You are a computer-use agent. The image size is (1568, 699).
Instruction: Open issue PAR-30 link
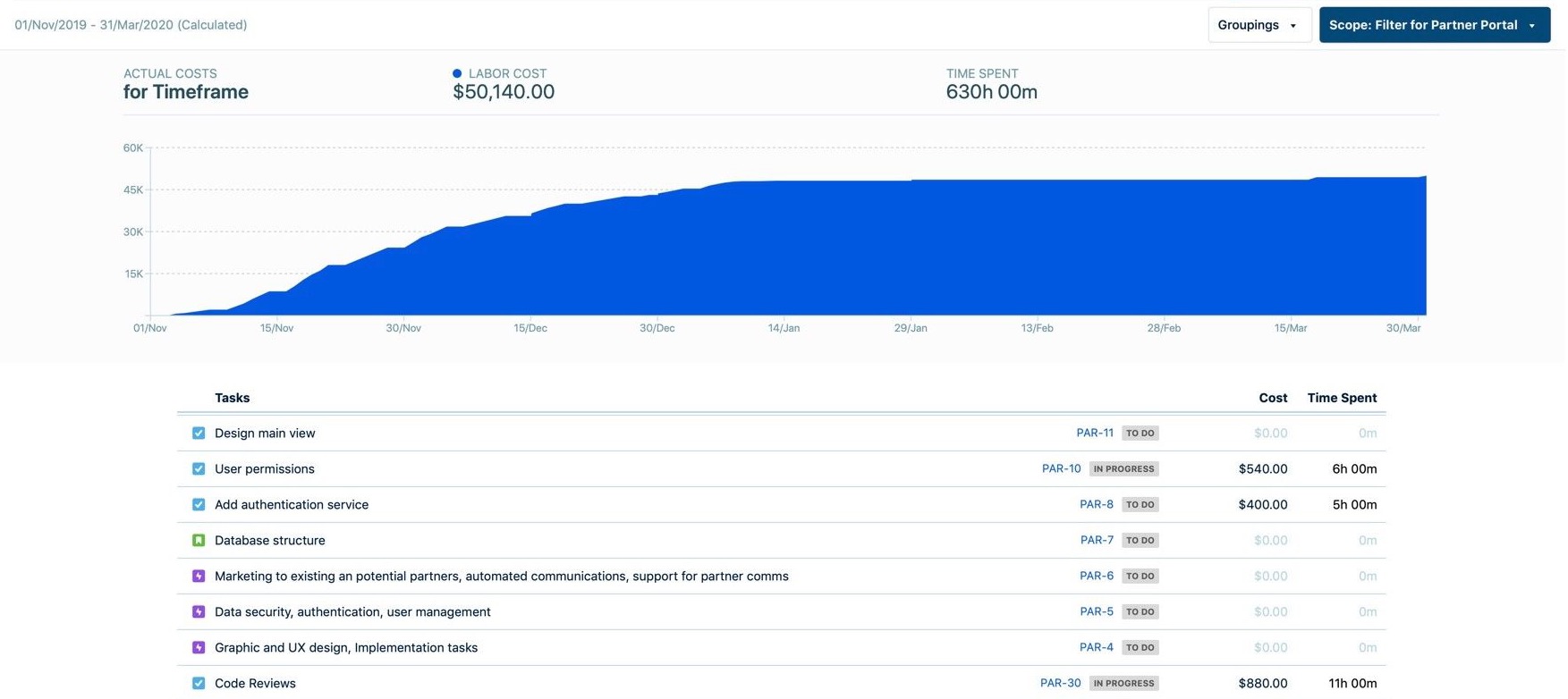1060,684
